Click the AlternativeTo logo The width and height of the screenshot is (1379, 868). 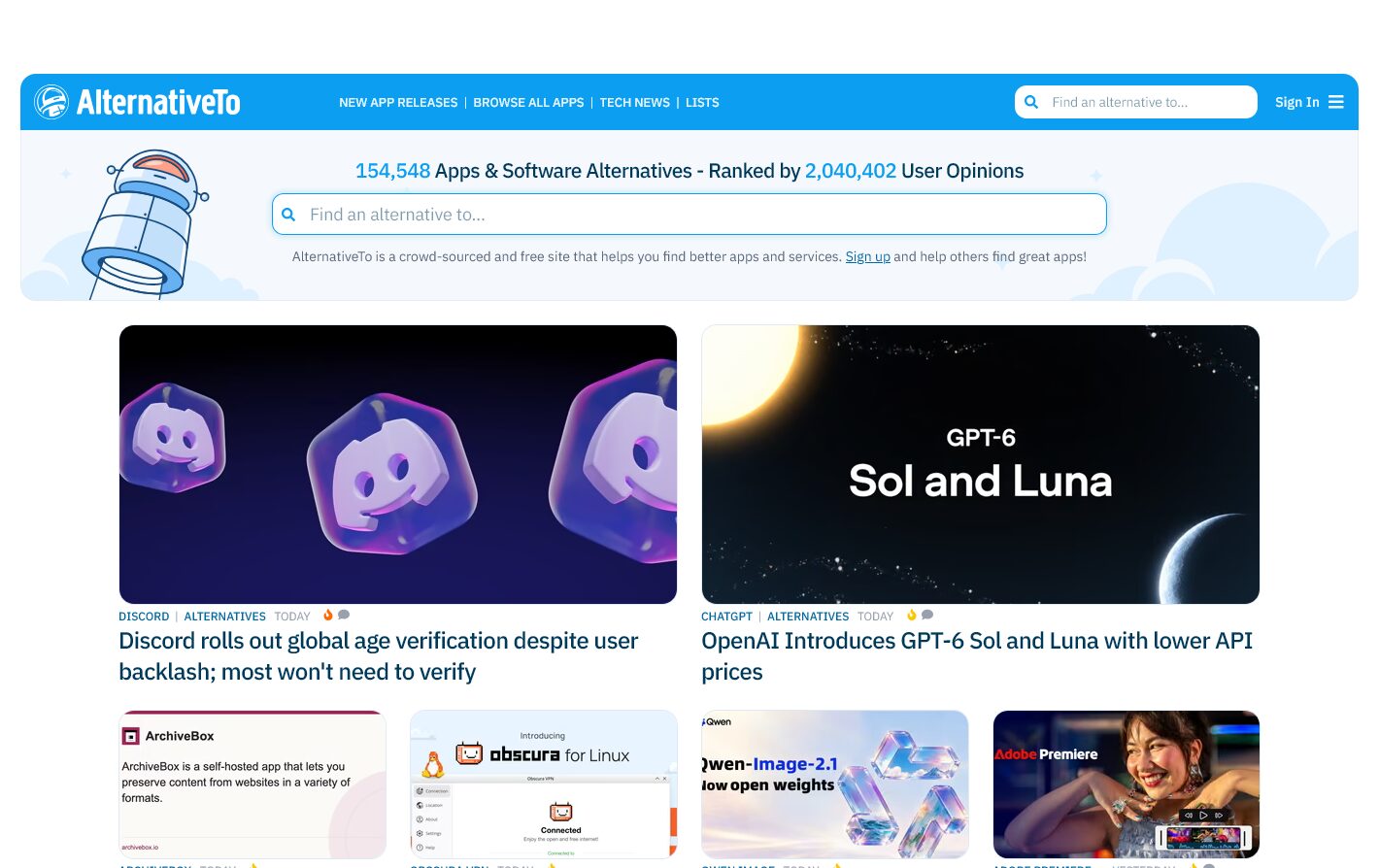pos(137,102)
